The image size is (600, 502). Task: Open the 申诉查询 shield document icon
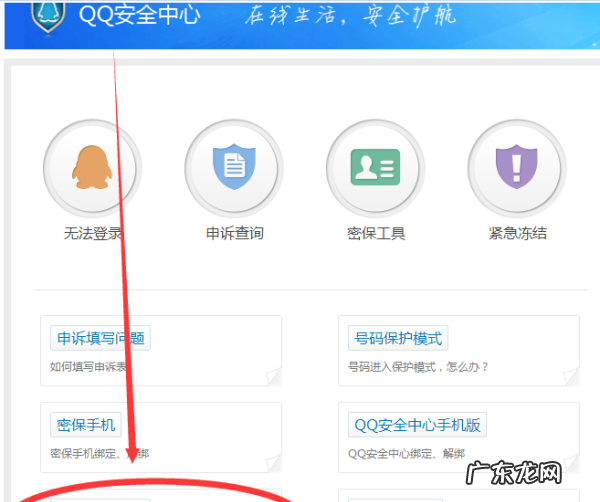234,169
